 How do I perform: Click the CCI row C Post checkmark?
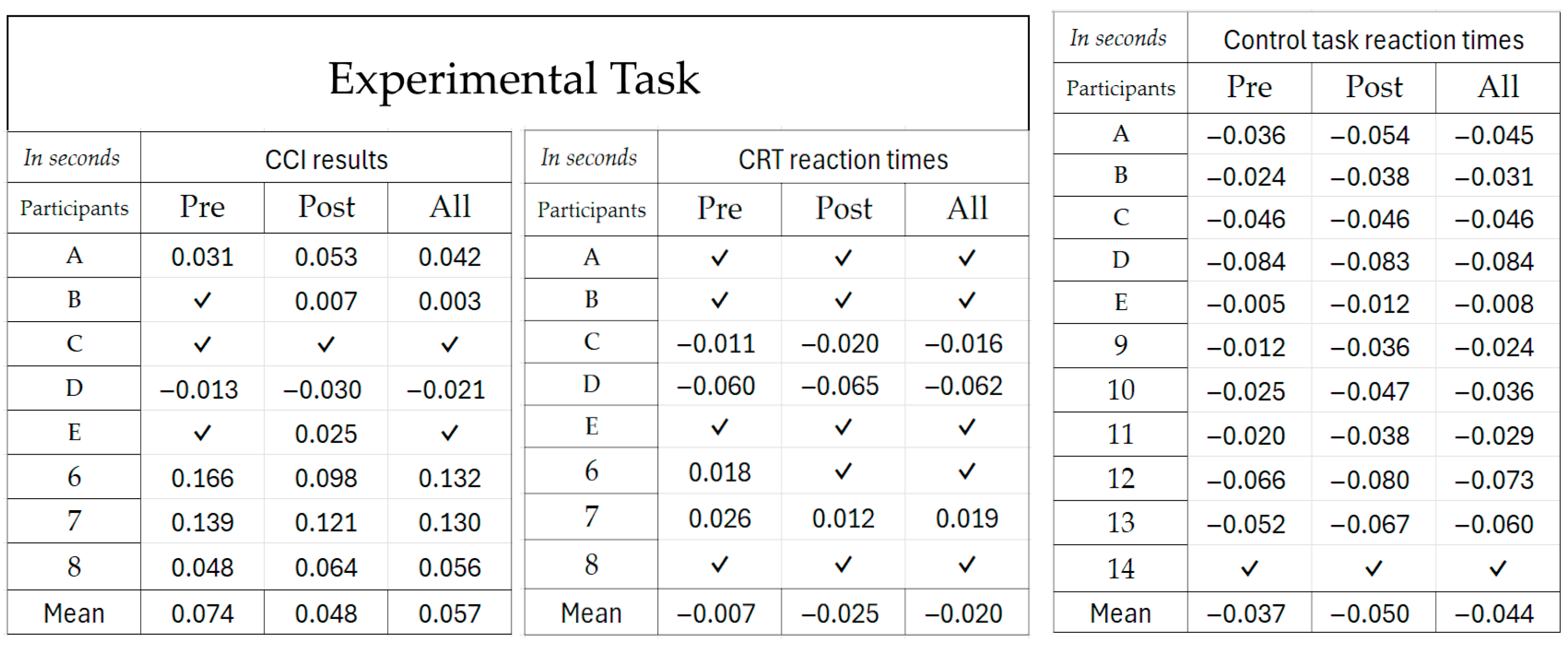coord(325,345)
